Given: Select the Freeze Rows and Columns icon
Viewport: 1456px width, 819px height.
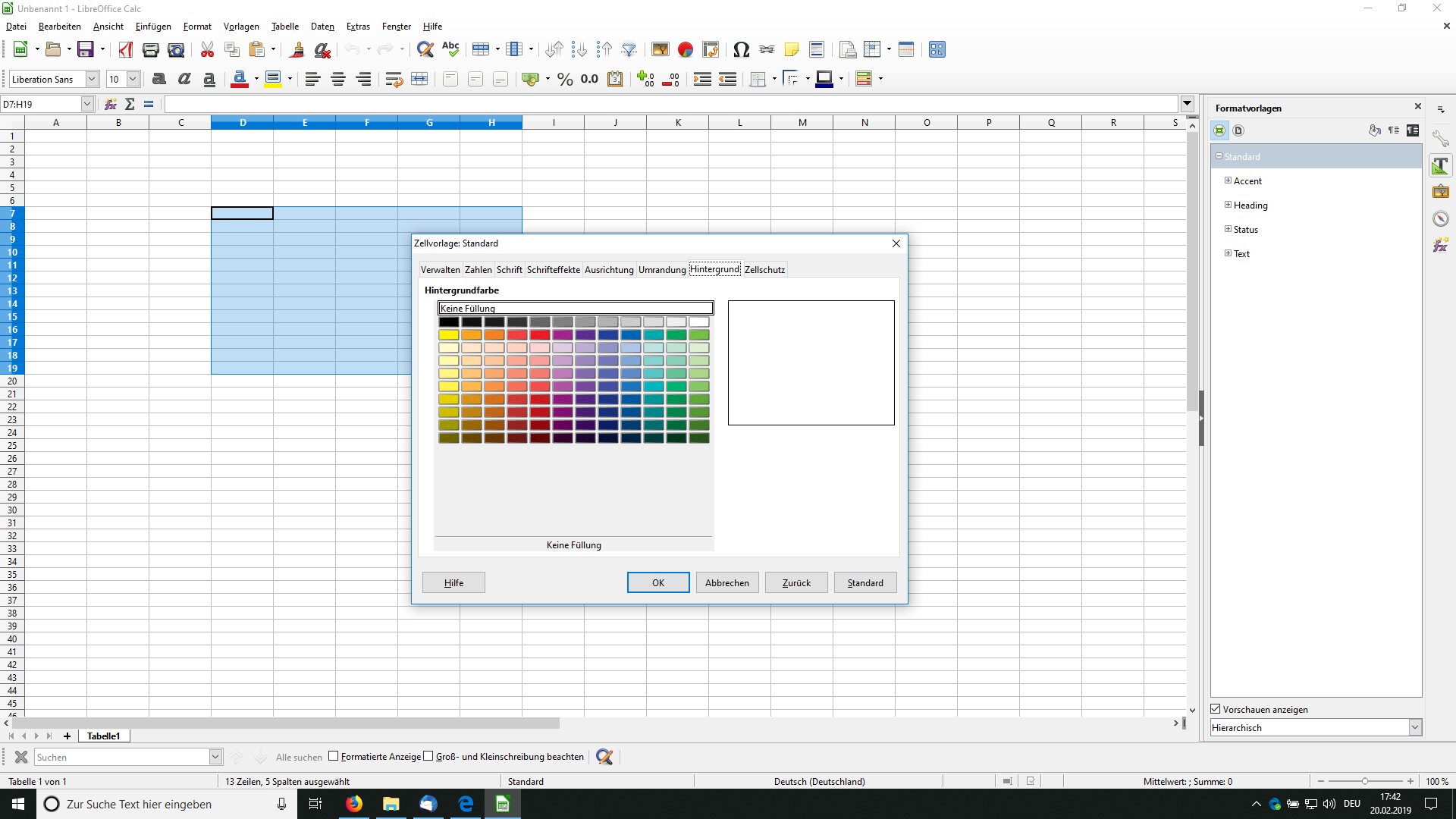Looking at the screenshot, I should (x=906, y=49).
